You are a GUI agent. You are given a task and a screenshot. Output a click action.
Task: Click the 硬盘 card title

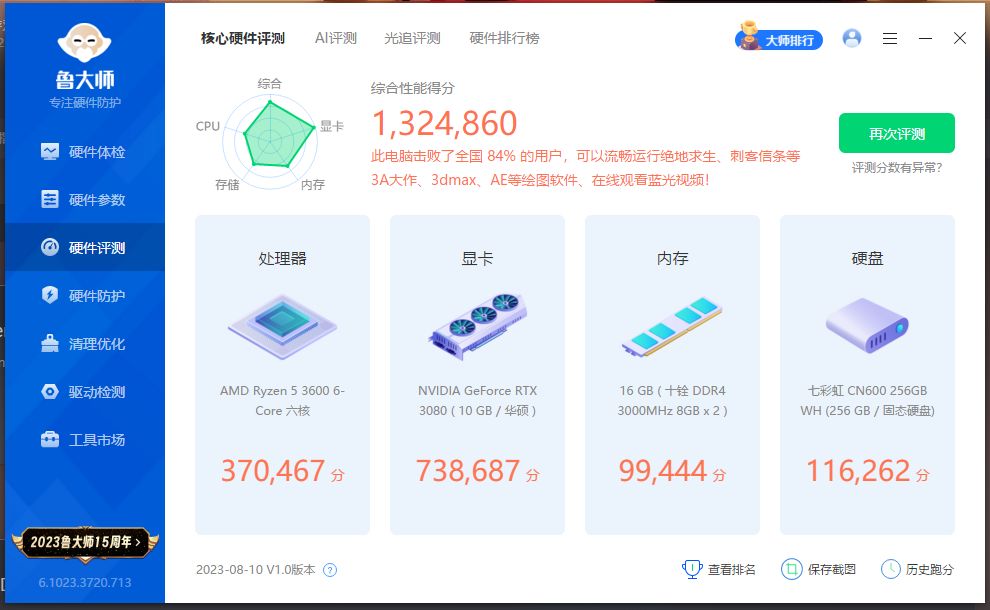(868, 258)
